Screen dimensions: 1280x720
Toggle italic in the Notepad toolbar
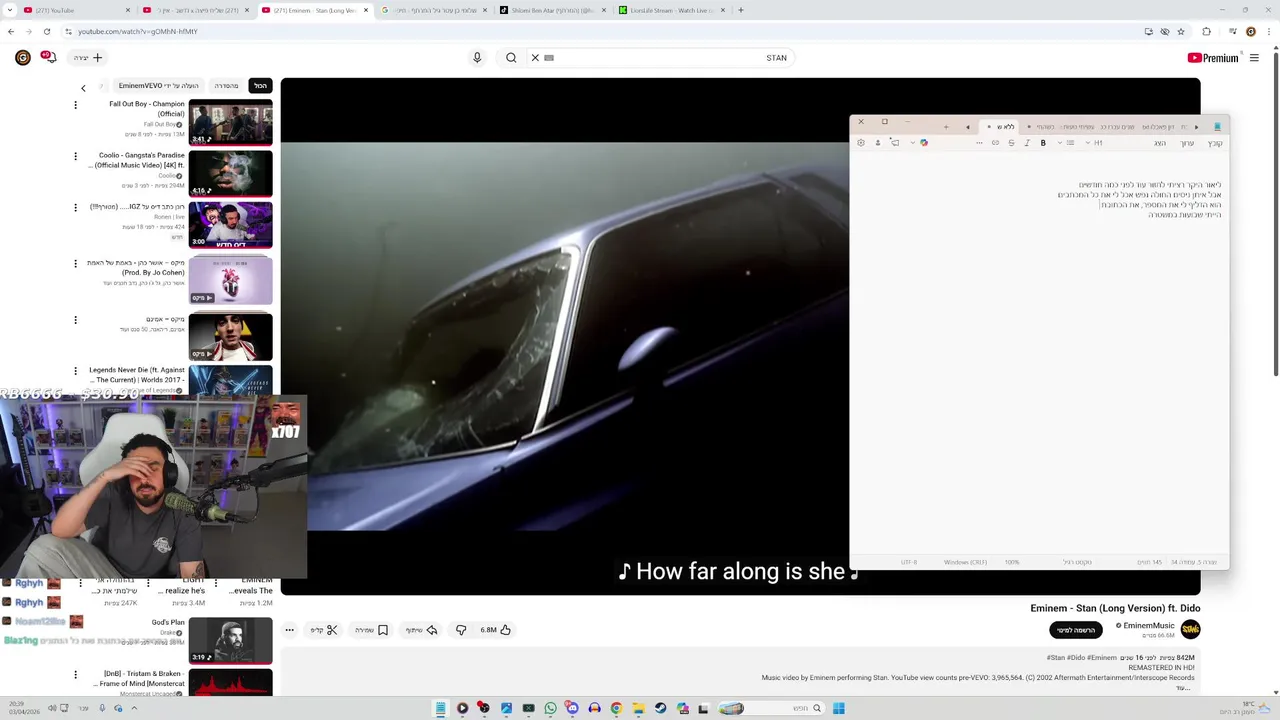pos(1027,143)
